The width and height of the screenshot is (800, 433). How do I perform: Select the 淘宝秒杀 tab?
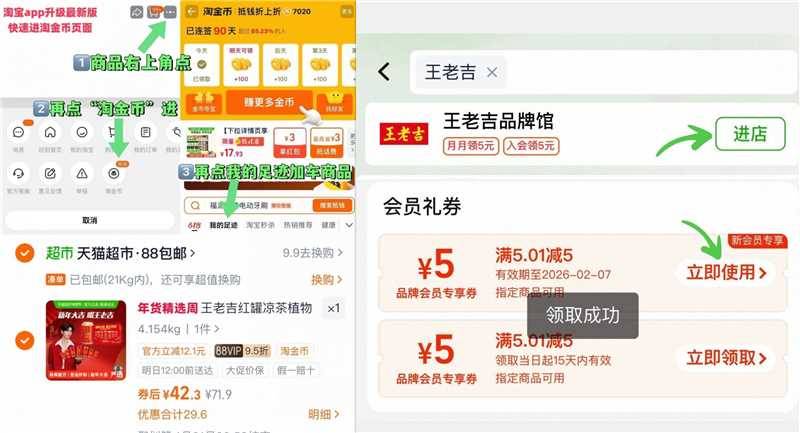tap(260, 225)
